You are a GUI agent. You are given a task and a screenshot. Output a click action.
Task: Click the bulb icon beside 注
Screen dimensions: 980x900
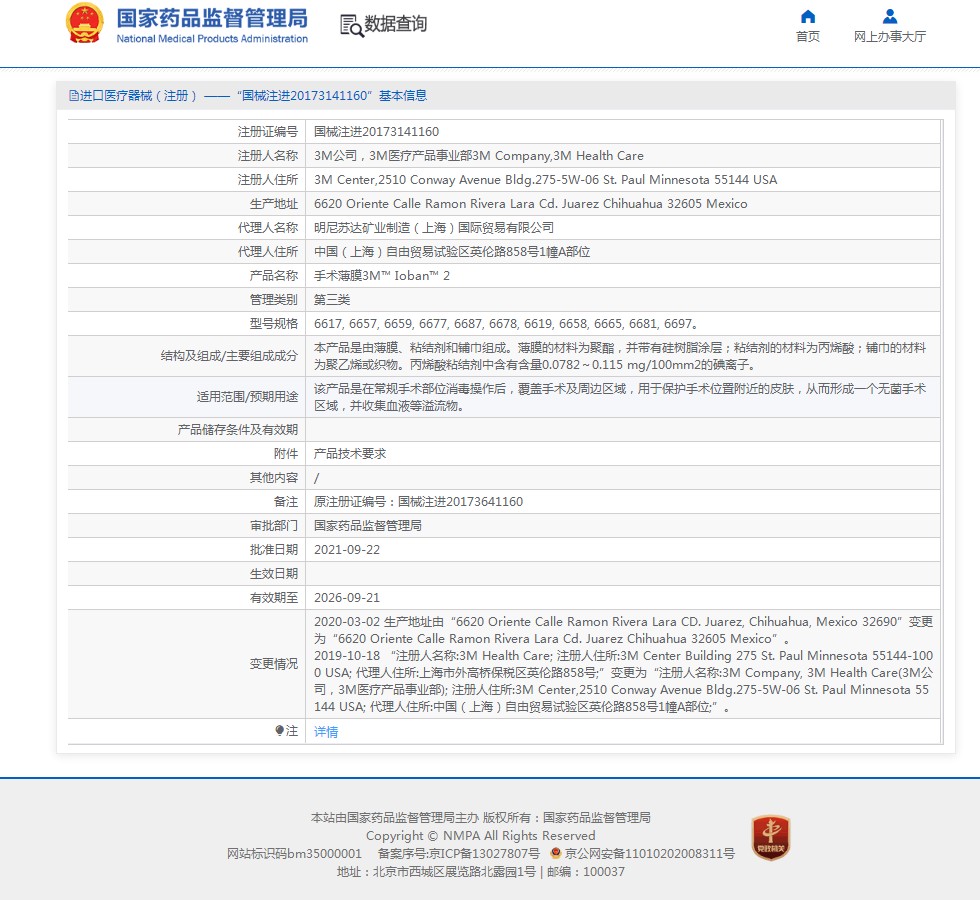coord(279,730)
